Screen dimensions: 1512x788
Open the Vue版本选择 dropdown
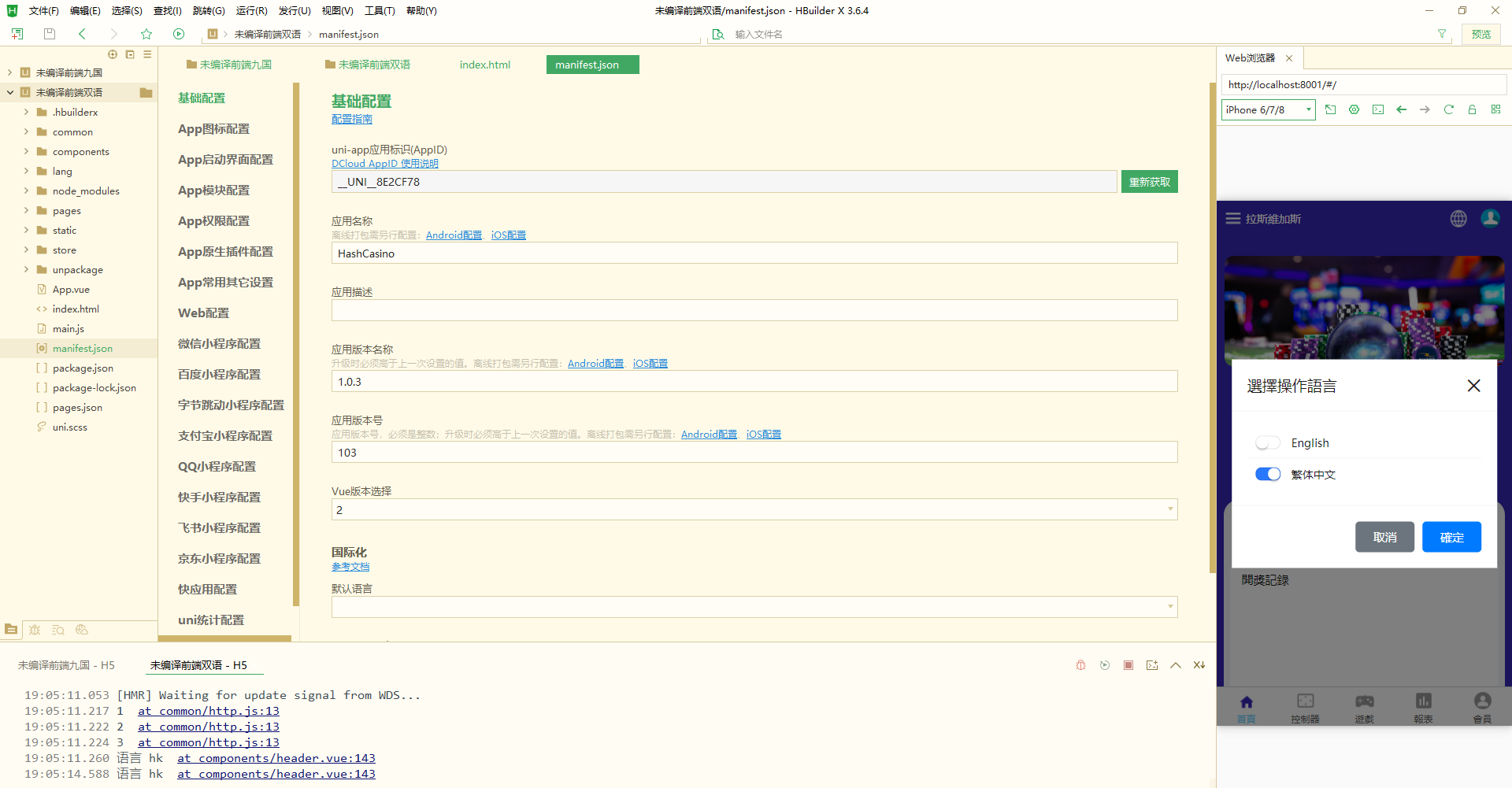click(754, 510)
